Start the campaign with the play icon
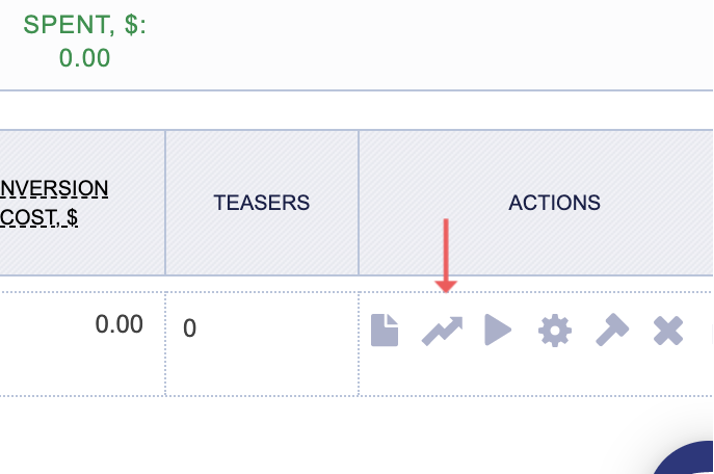The height and width of the screenshot is (474, 714). (x=498, y=330)
